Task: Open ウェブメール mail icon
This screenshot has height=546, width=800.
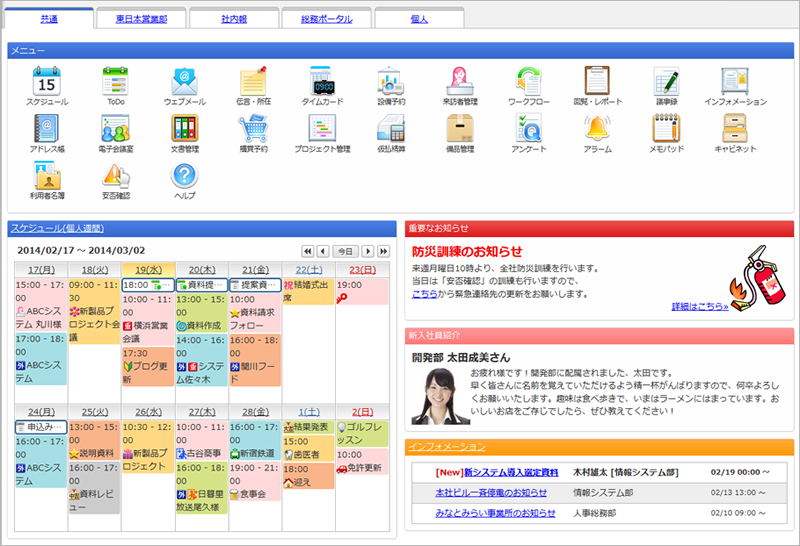Action: click(184, 81)
